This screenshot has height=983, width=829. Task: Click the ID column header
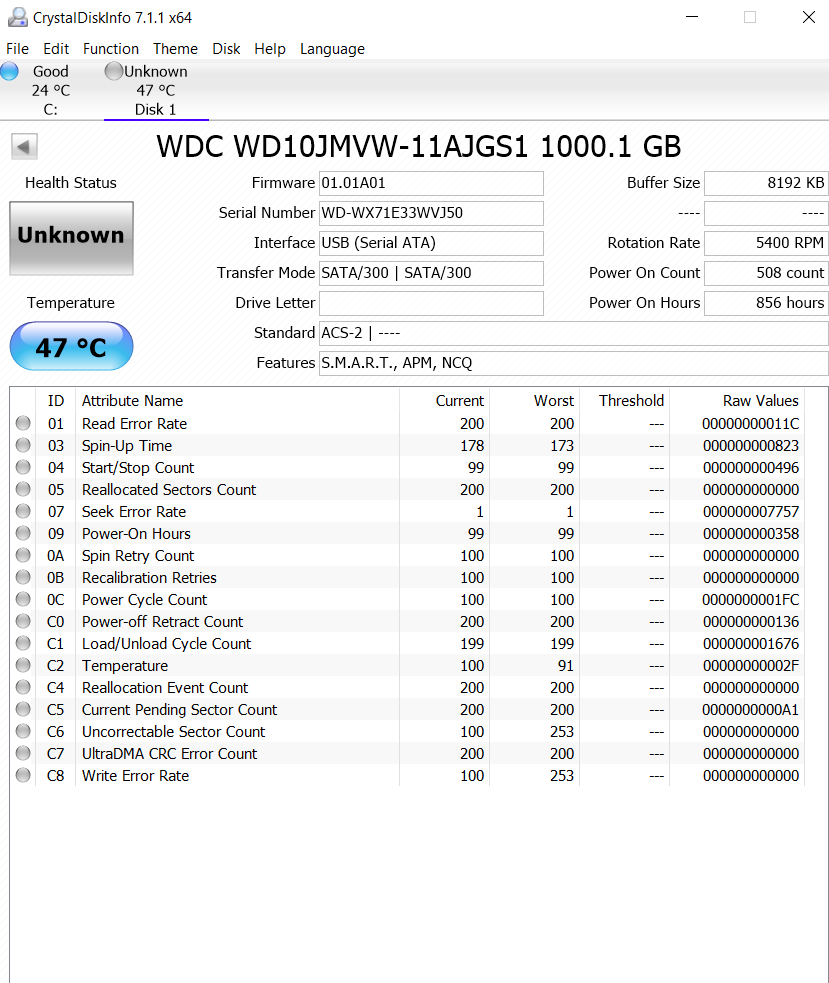coord(56,401)
